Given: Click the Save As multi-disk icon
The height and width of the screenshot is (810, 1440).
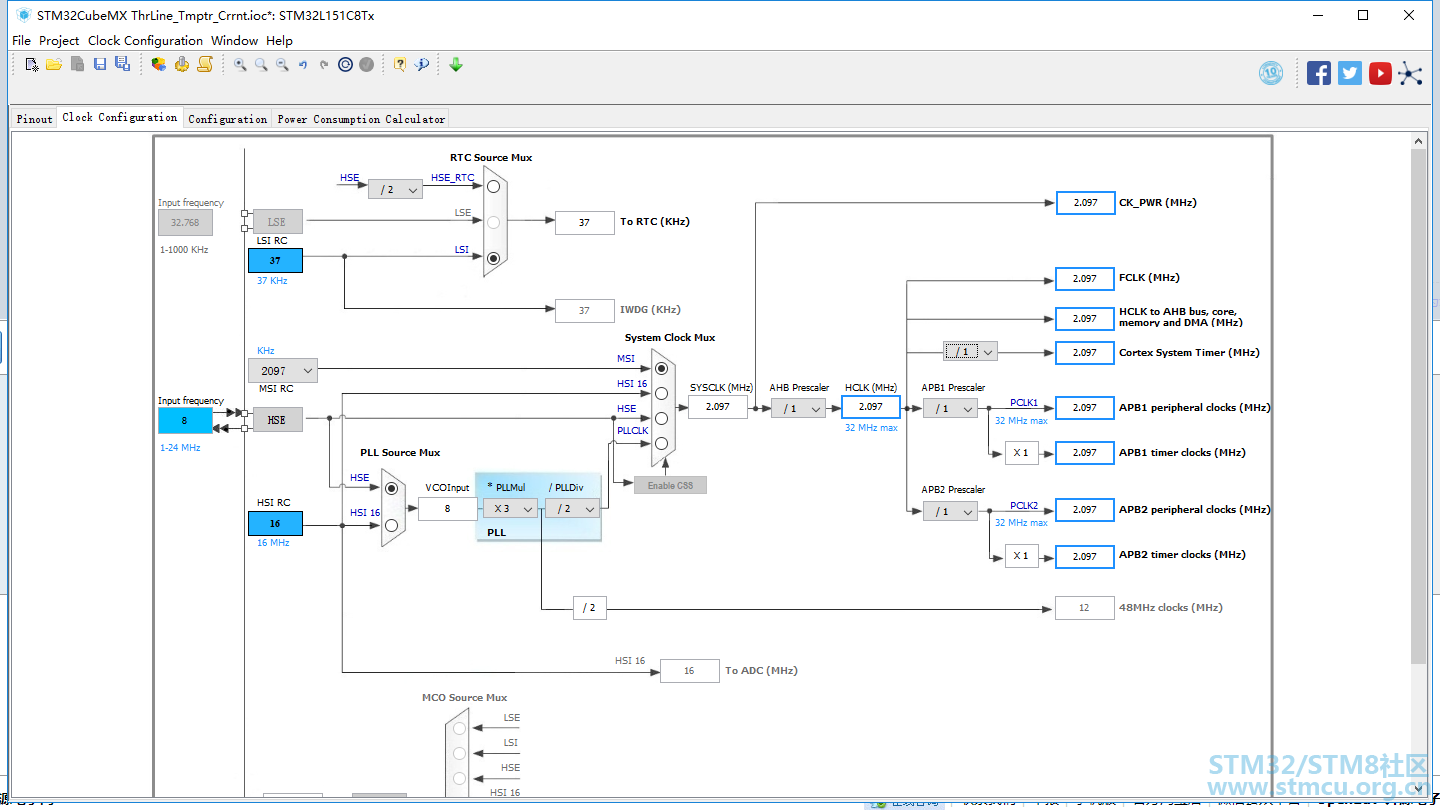Looking at the screenshot, I should click(x=122, y=65).
